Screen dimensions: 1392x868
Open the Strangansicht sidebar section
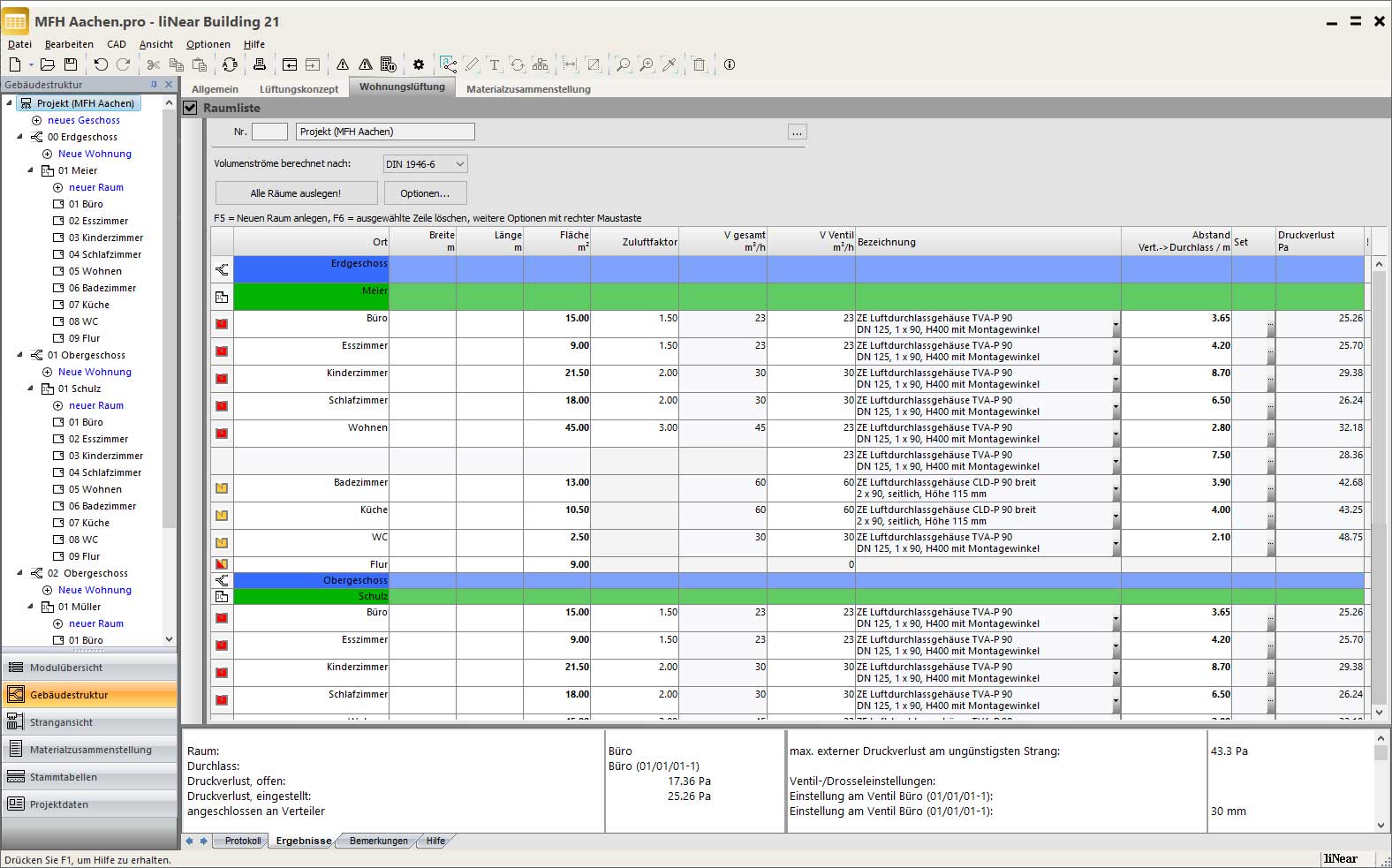(89, 722)
